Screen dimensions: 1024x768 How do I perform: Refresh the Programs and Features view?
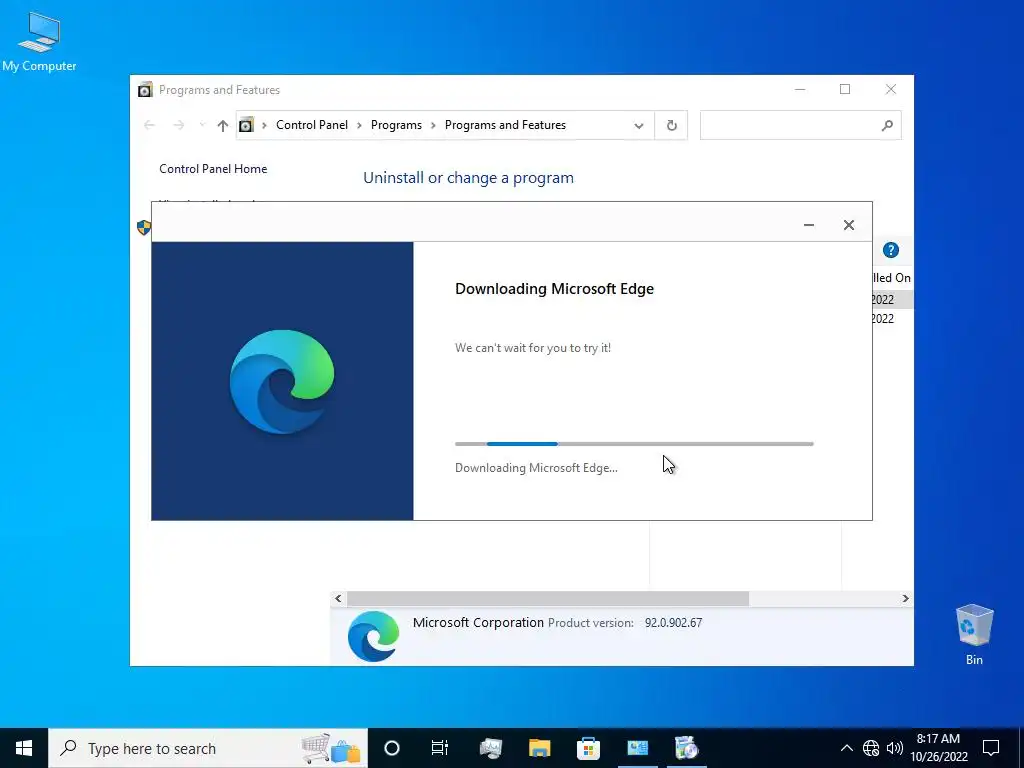tap(671, 125)
